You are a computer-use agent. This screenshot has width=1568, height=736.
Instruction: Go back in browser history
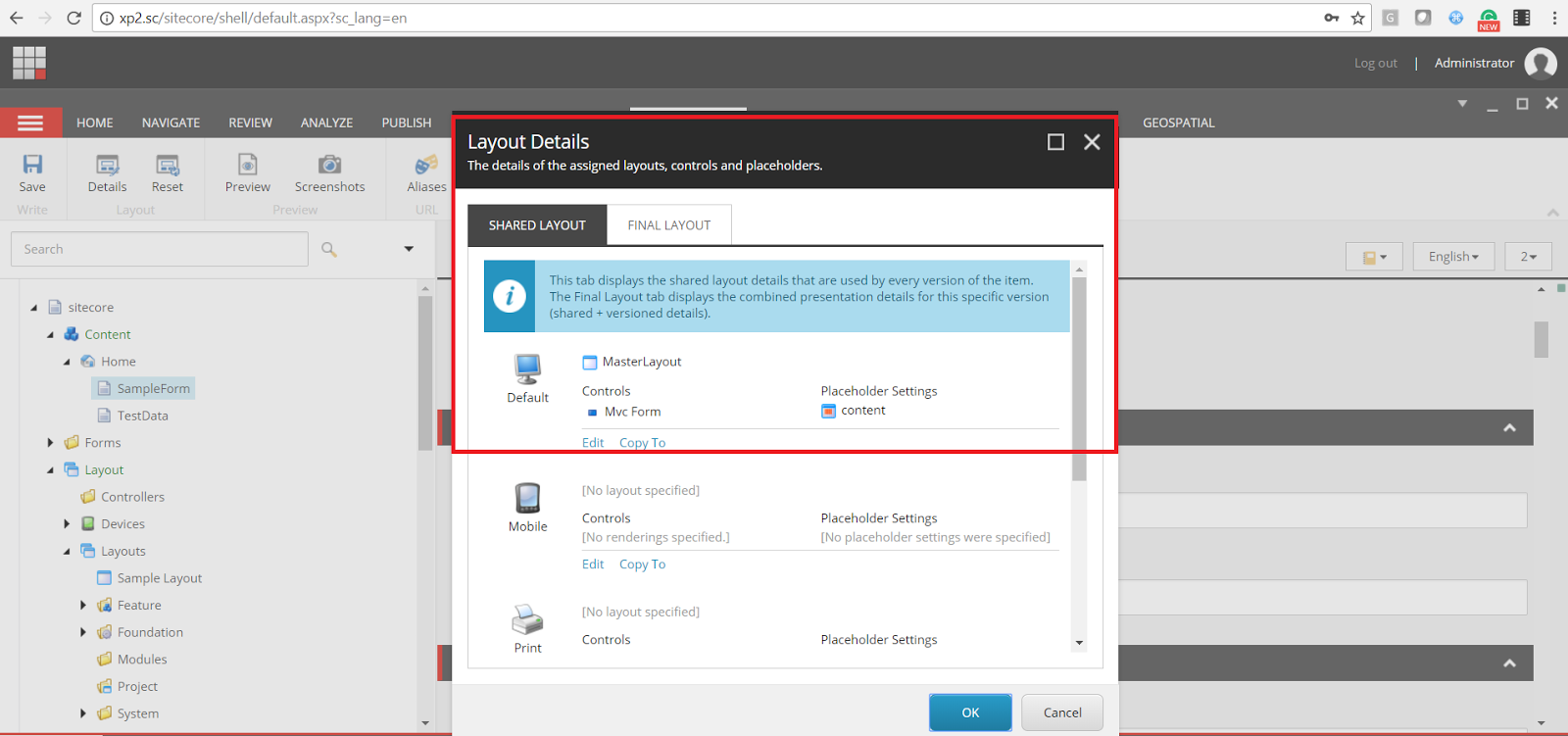(17, 18)
